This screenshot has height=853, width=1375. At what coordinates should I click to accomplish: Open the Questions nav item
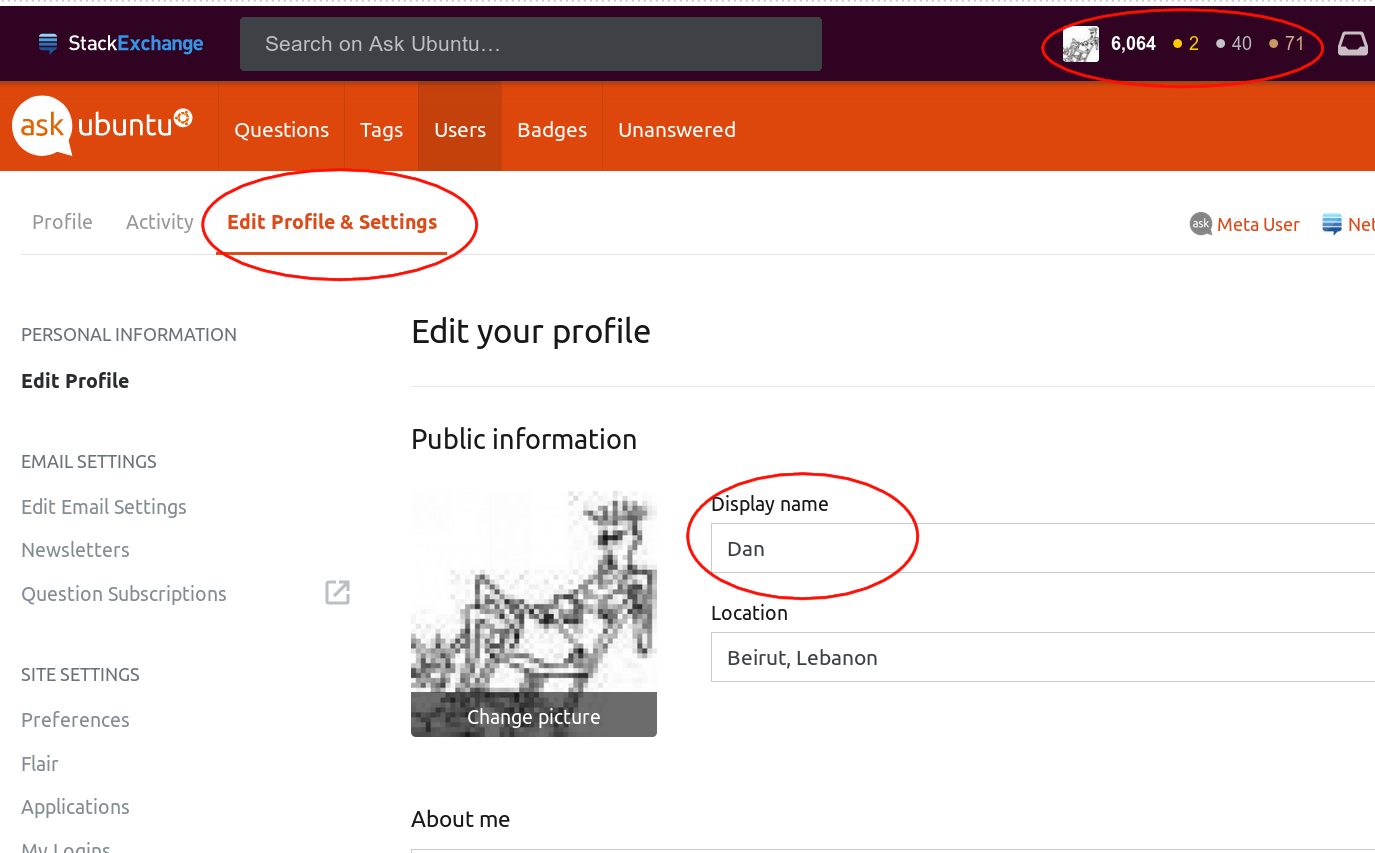tap(282, 130)
